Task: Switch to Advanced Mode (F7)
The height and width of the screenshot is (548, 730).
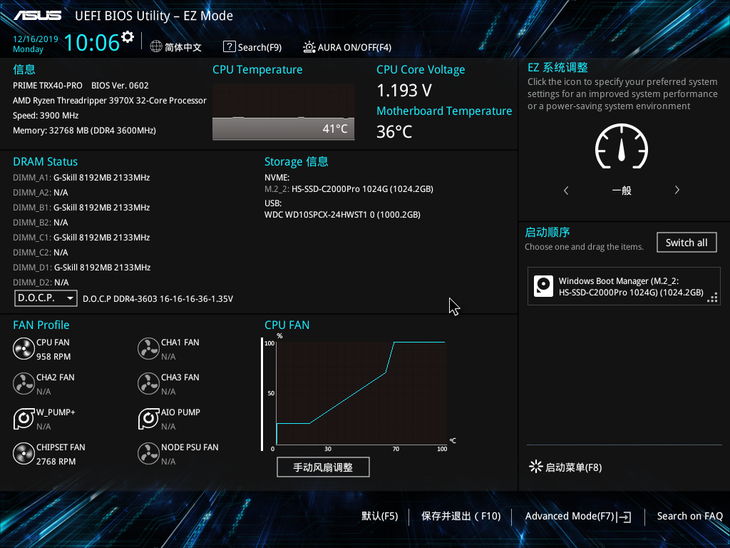Action: (x=578, y=516)
